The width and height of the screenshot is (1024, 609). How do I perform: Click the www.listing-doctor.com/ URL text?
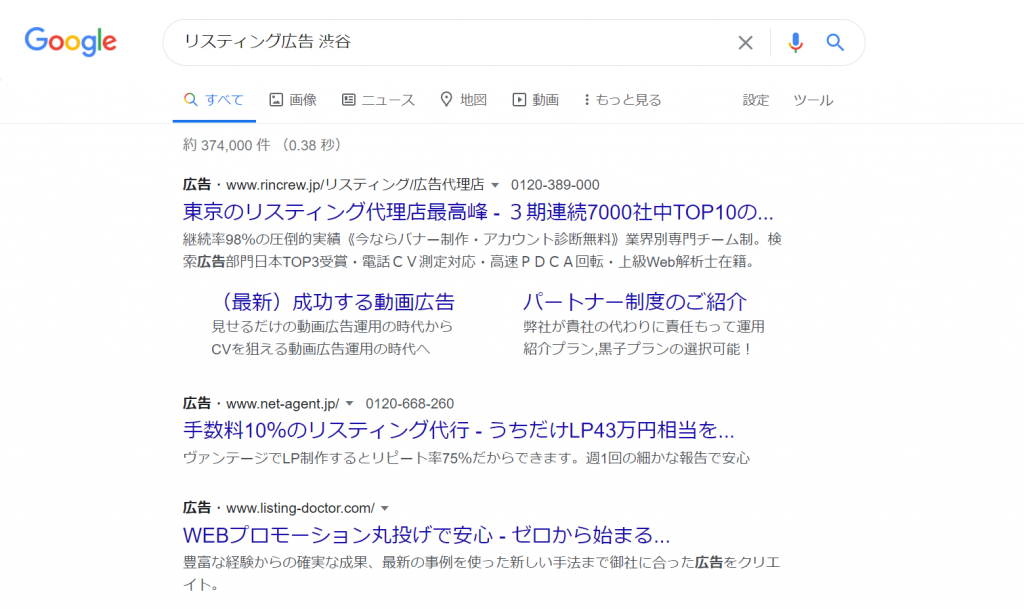(x=300, y=508)
